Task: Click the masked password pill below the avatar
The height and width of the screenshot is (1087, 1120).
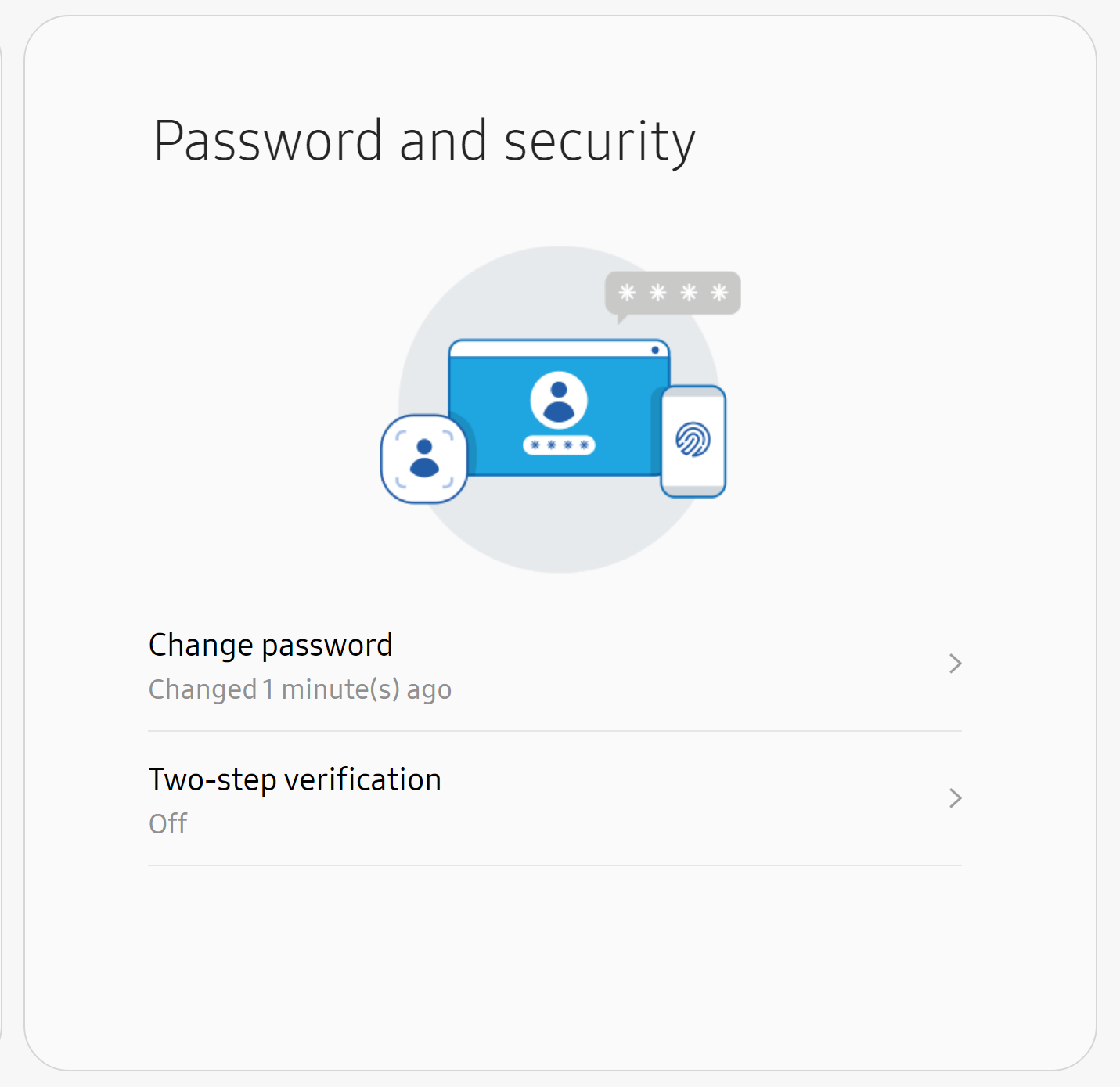Action: click(x=559, y=445)
